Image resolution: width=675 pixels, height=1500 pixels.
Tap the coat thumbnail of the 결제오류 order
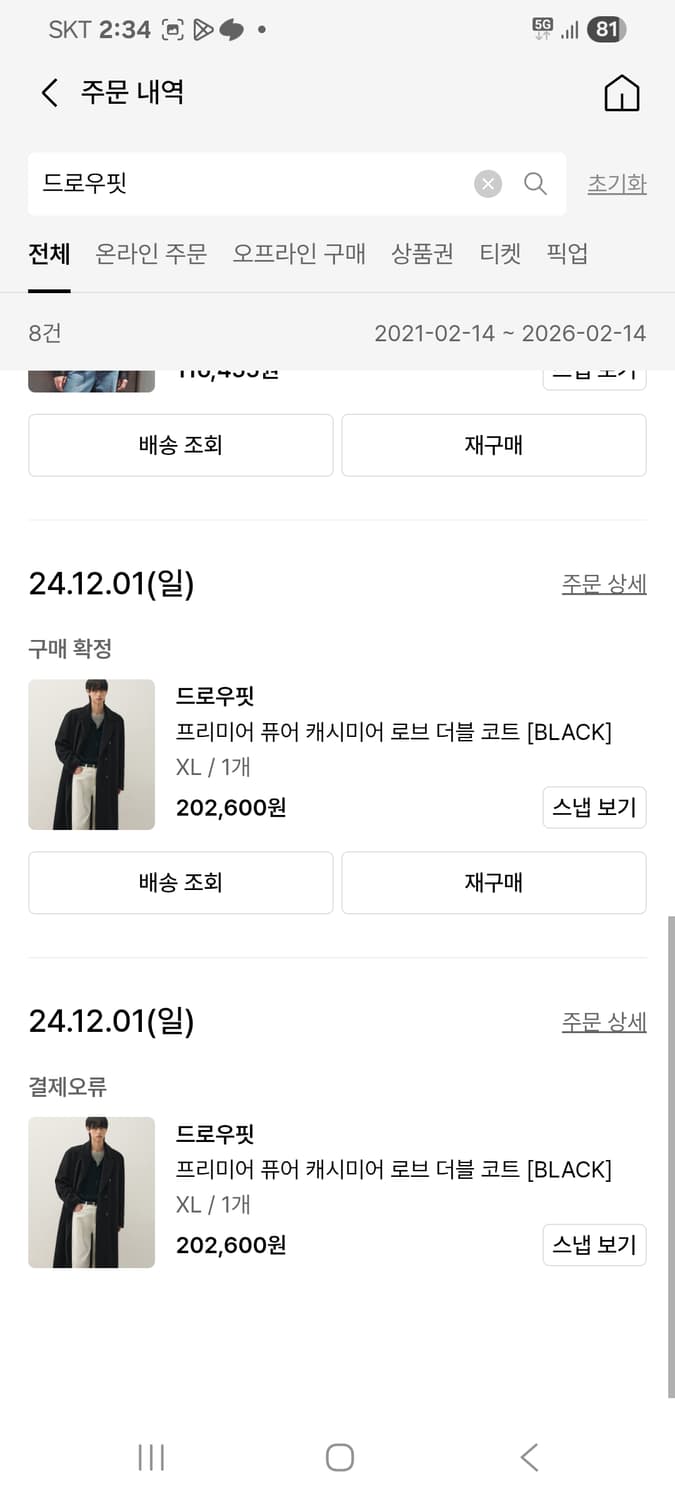click(x=91, y=1192)
